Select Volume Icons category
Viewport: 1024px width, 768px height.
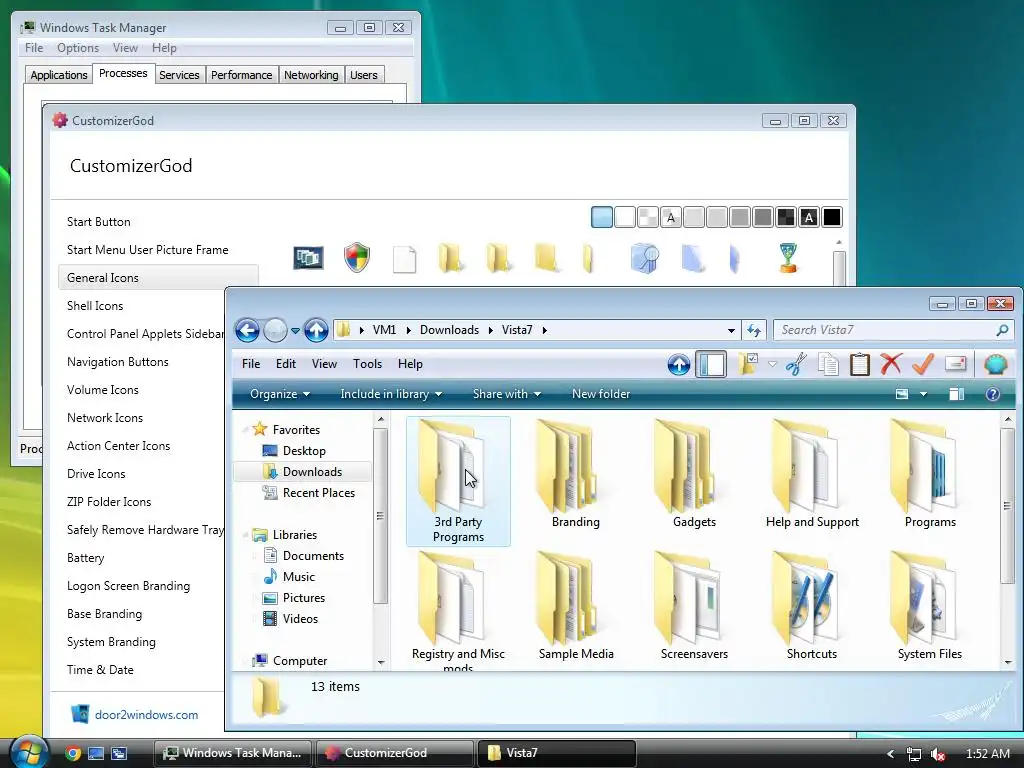pos(103,390)
